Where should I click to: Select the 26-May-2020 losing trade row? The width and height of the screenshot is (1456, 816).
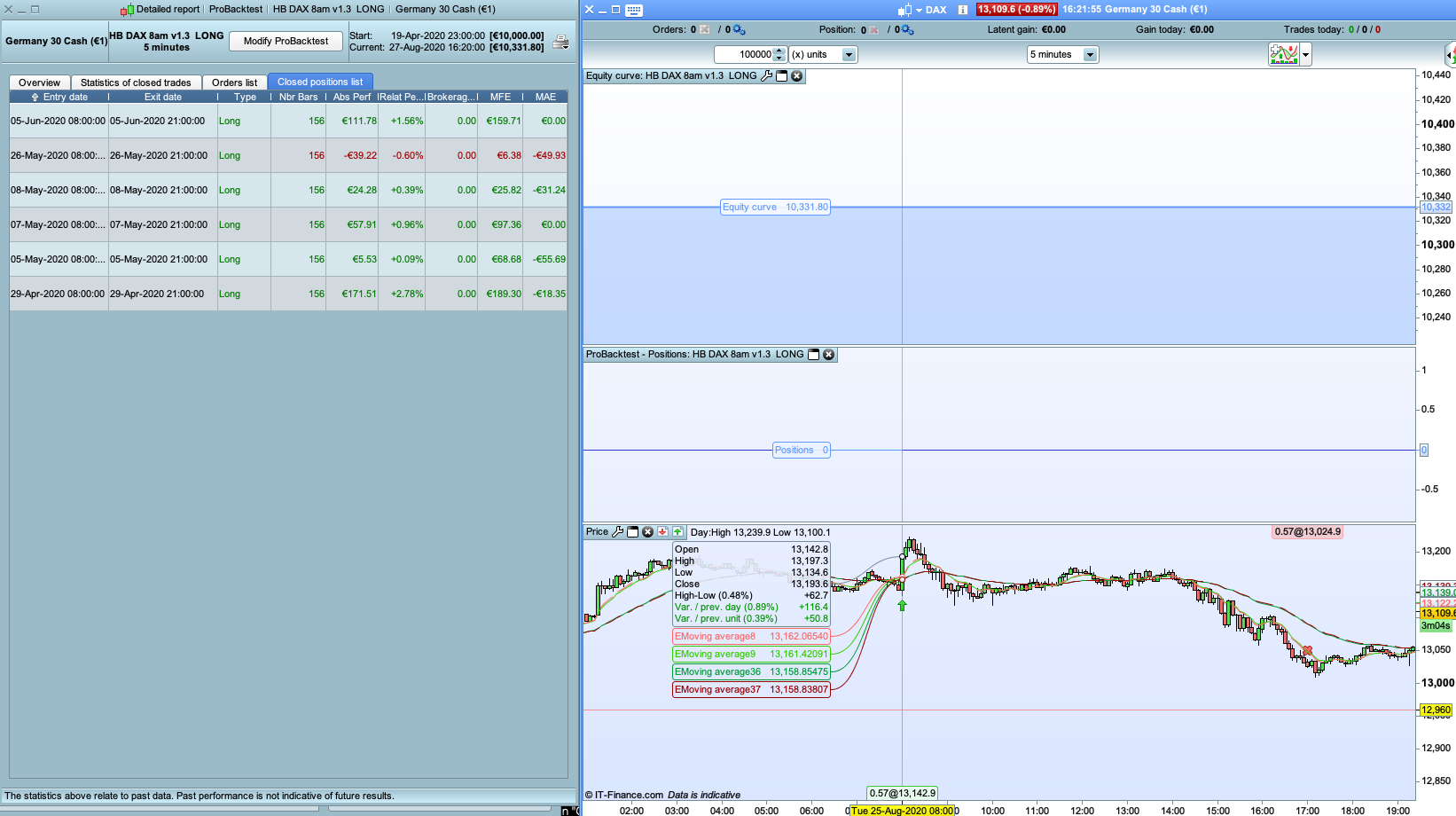click(x=288, y=155)
